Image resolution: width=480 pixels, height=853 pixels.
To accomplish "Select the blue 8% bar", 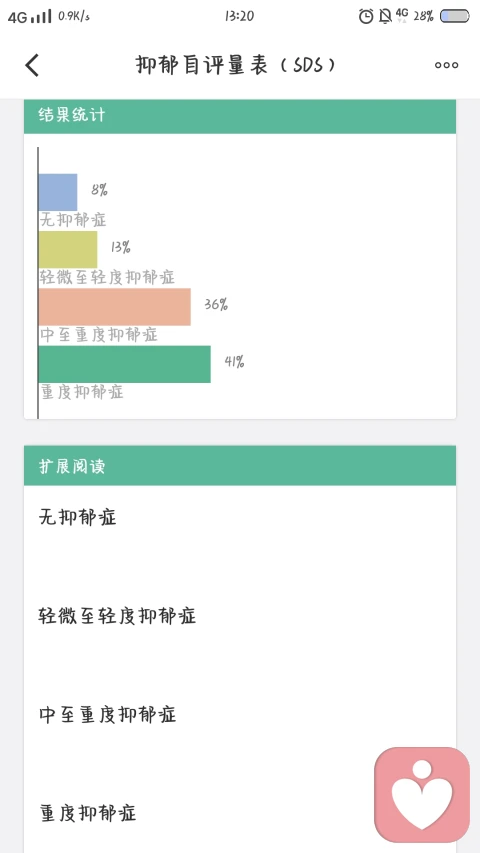I will point(58,192).
